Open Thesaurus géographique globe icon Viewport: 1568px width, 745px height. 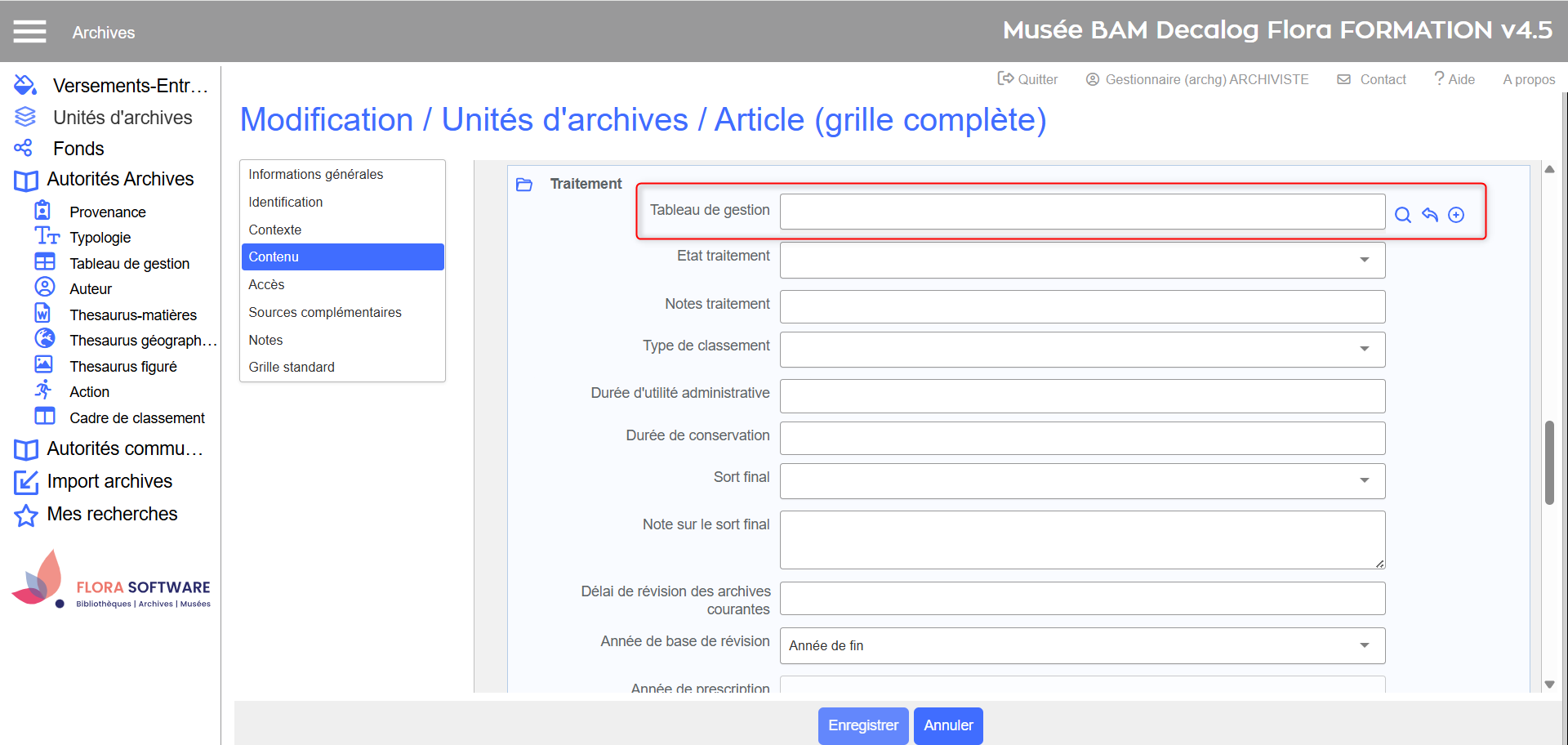(45, 339)
